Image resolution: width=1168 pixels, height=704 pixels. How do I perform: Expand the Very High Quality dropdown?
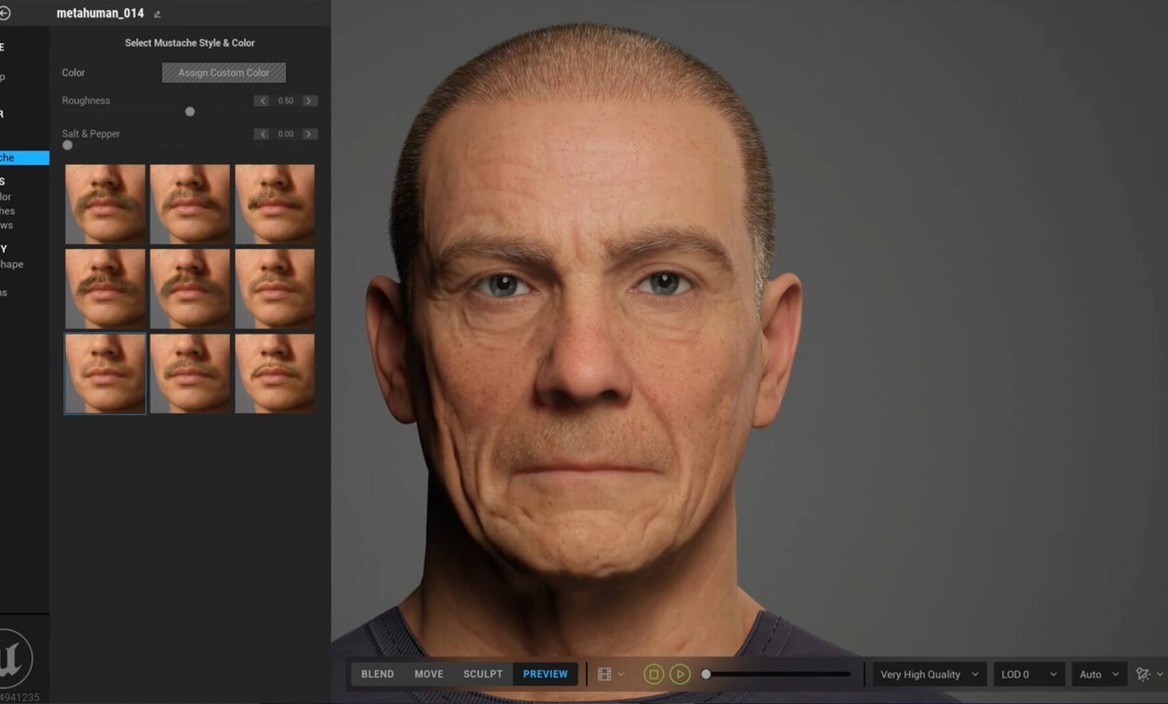(929, 674)
